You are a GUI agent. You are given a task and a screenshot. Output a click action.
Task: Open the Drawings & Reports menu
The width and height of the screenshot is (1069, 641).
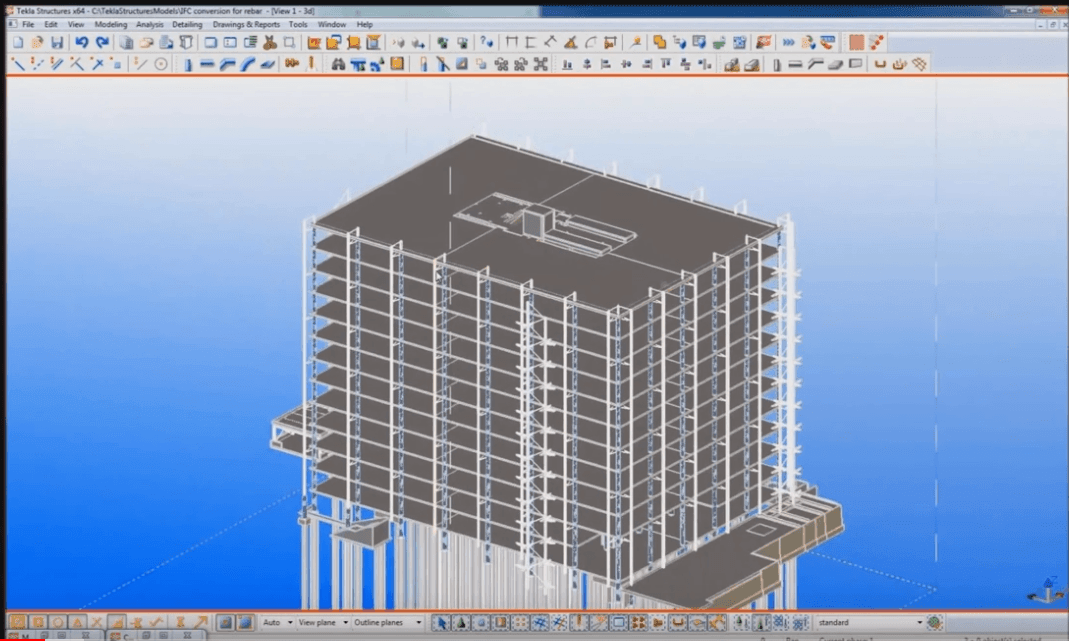[246, 25]
